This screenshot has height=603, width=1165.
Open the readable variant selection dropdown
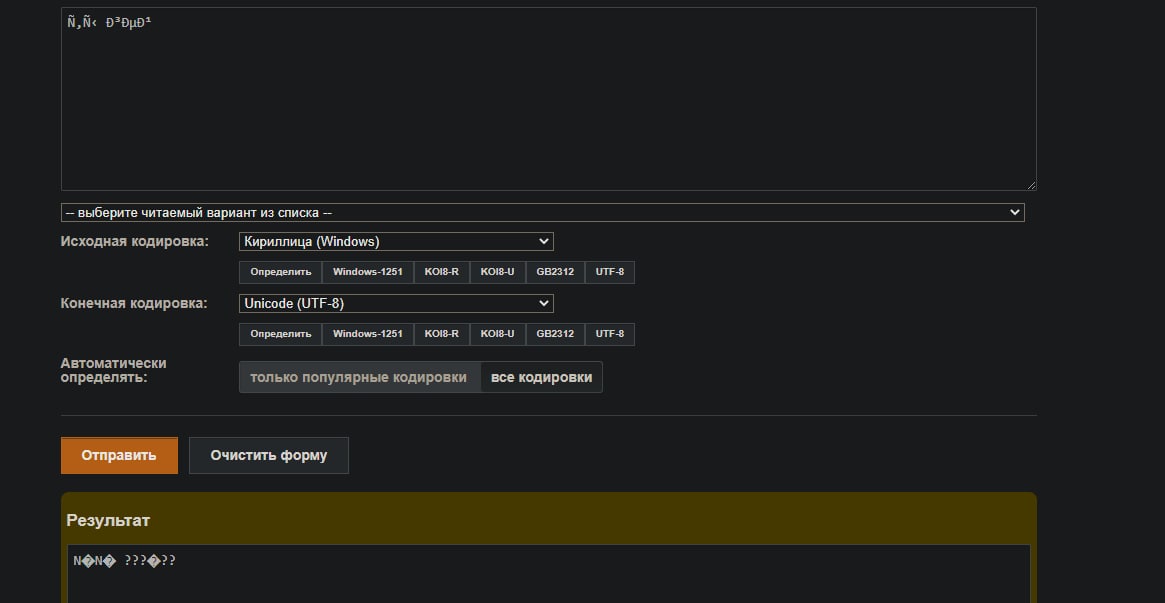[x=542, y=212]
